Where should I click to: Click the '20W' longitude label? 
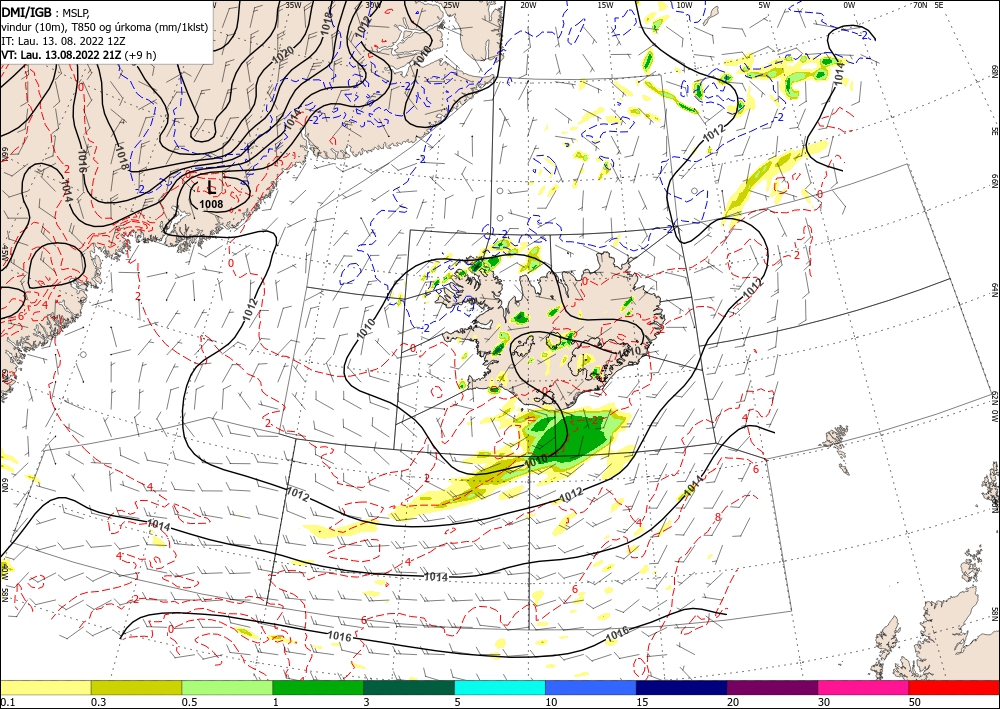pyautogui.click(x=528, y=5)
